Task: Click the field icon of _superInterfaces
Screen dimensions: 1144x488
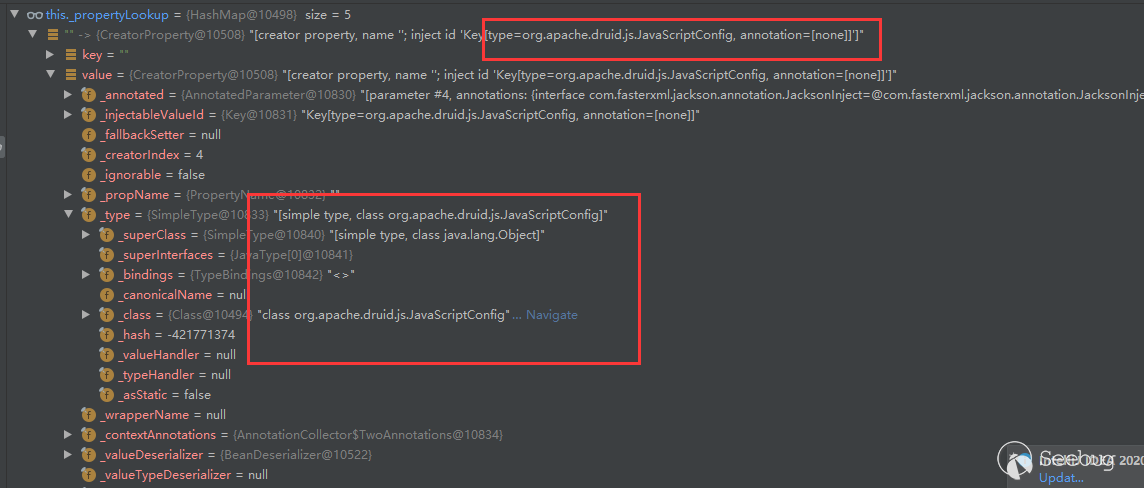Action: (107, 255)
